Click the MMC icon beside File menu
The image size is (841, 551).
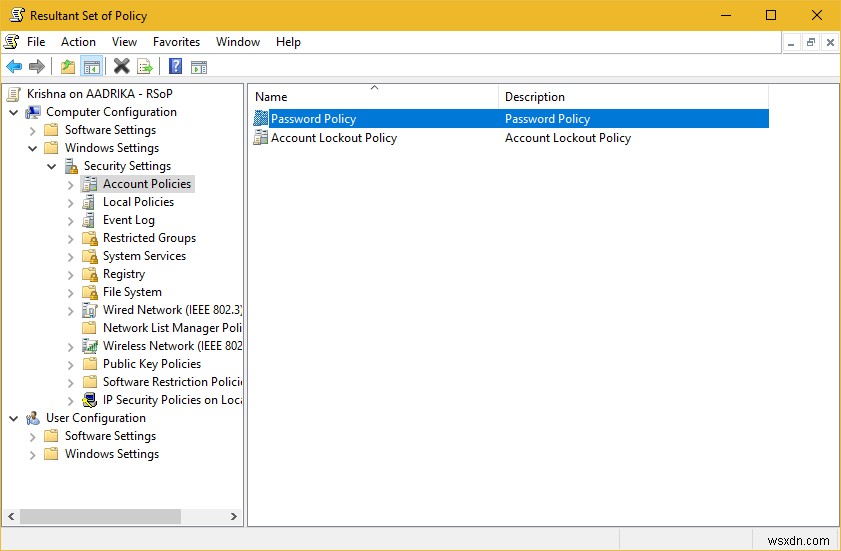click(12, 41)
